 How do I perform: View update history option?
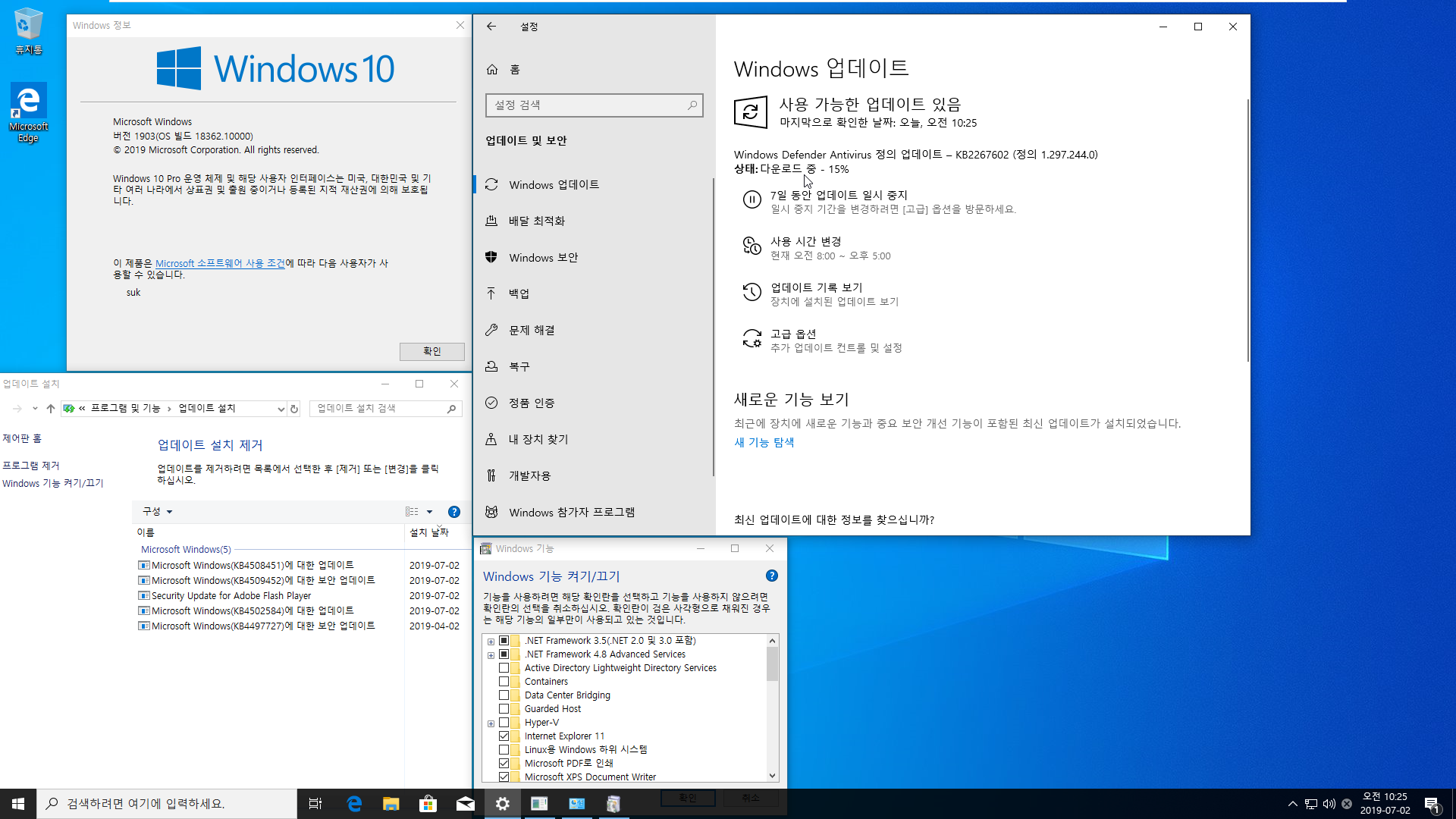click(821, 293)
